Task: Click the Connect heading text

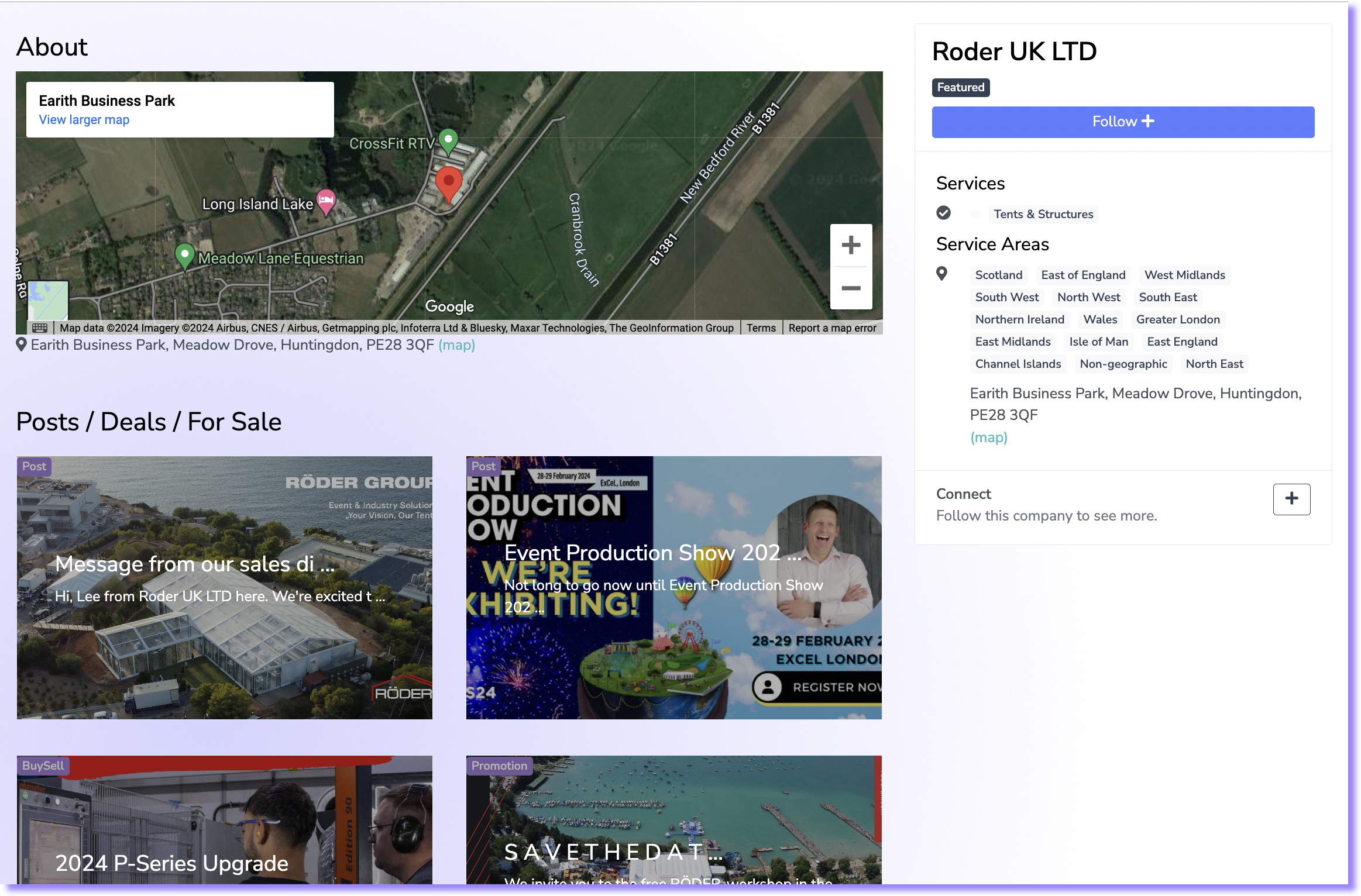Action: pyautogui.click(x=963, y=494)
